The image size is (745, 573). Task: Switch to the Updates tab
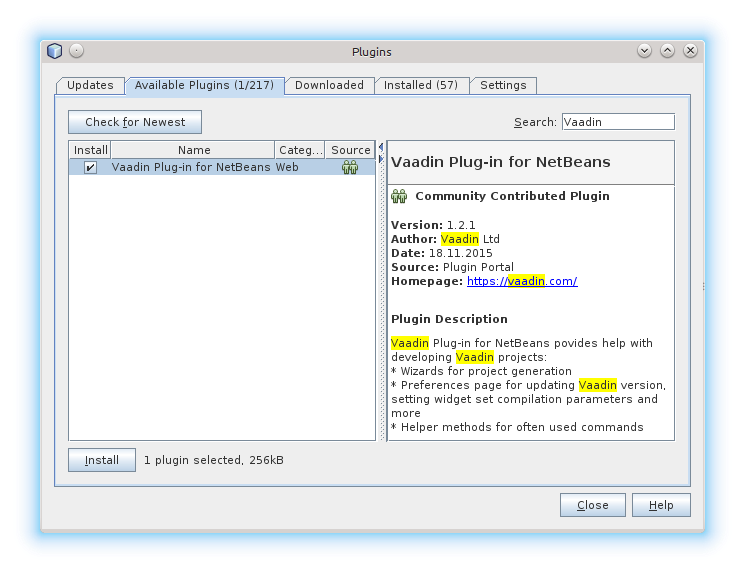tap(90, 86)
